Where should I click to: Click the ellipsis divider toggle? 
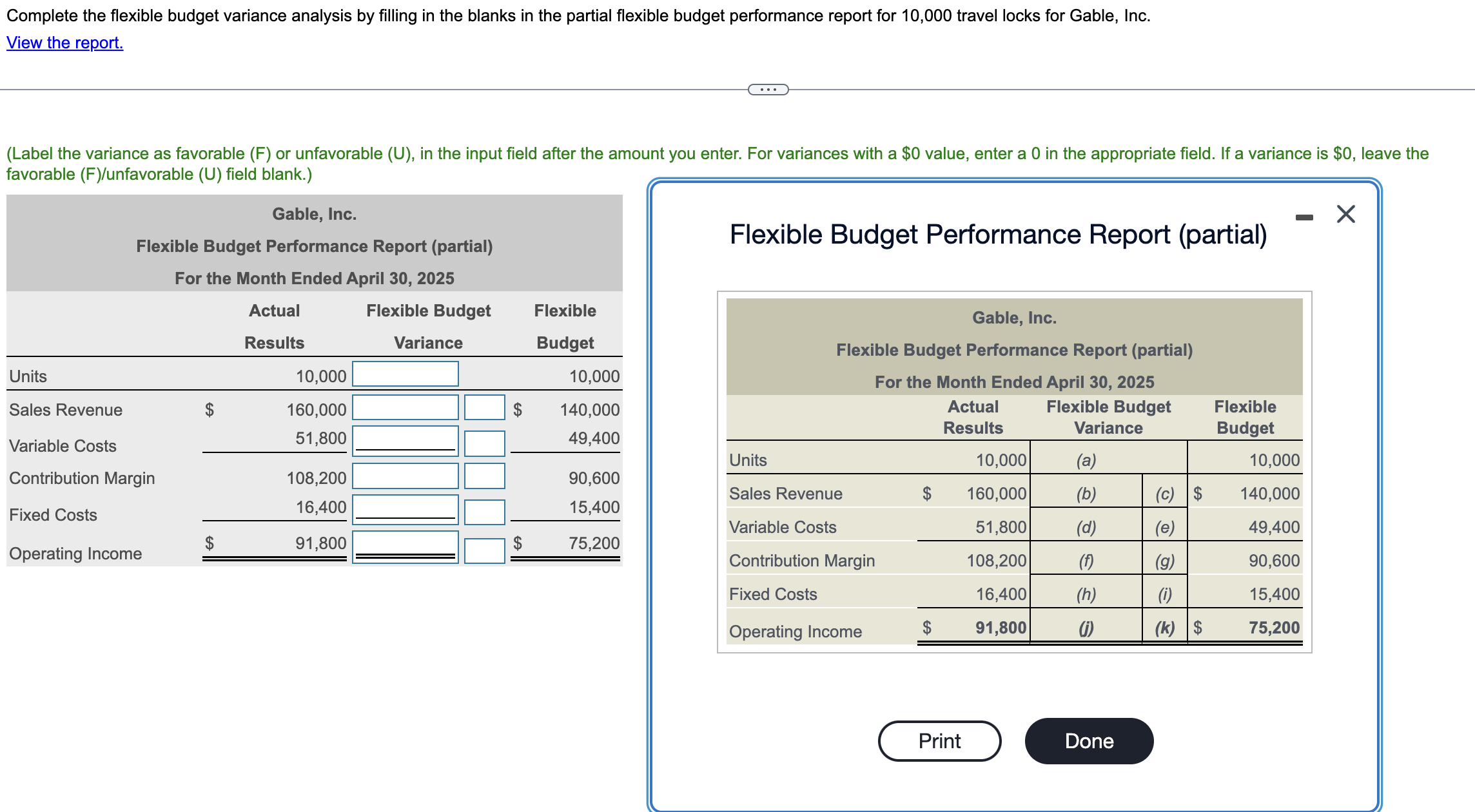click(x=767, y=90)
